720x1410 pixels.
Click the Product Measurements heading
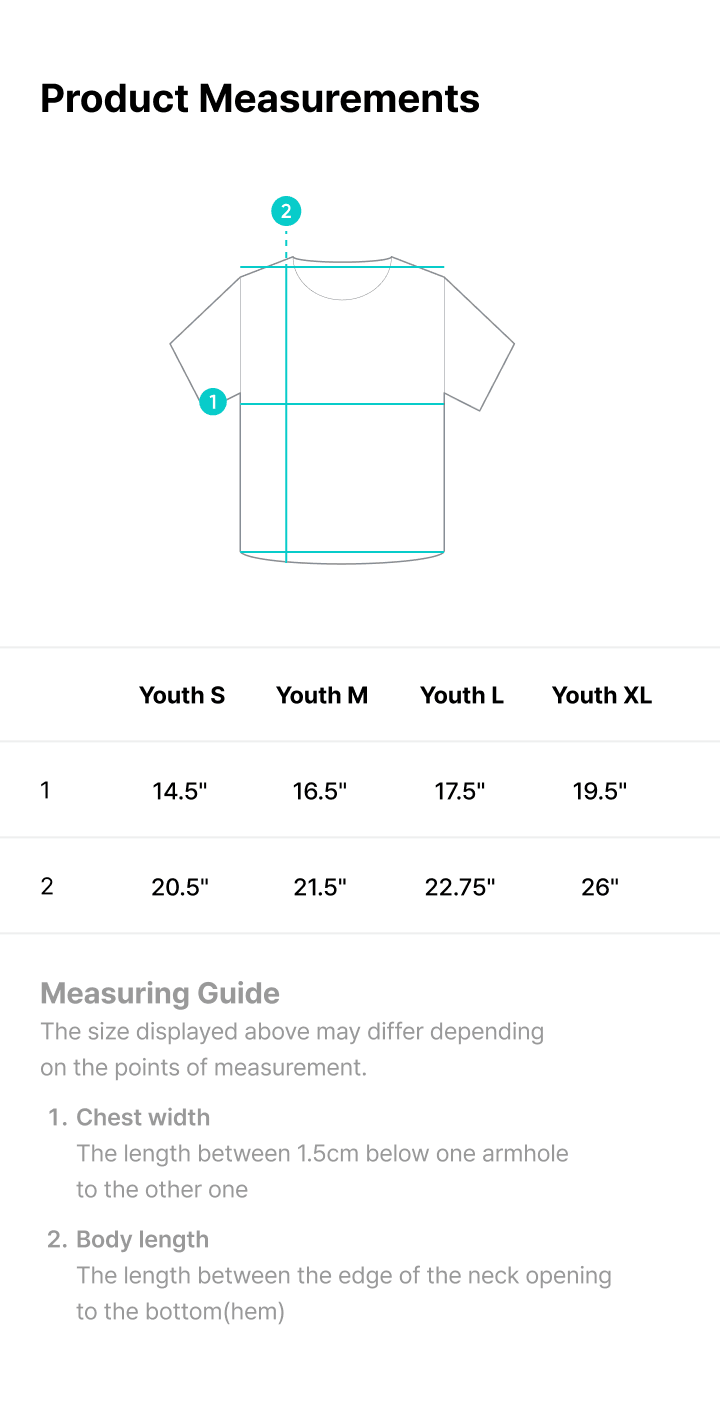(x=260, y=99)
